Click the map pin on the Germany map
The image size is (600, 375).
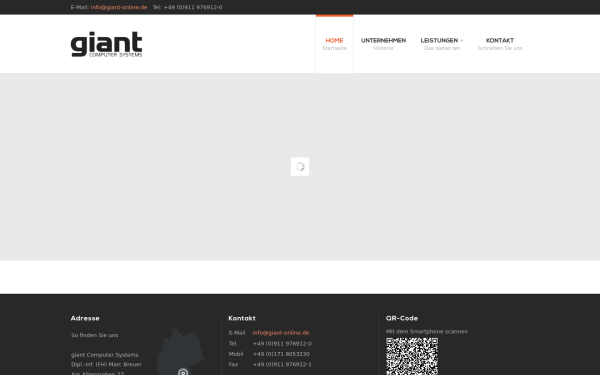(x=183, y=372)
